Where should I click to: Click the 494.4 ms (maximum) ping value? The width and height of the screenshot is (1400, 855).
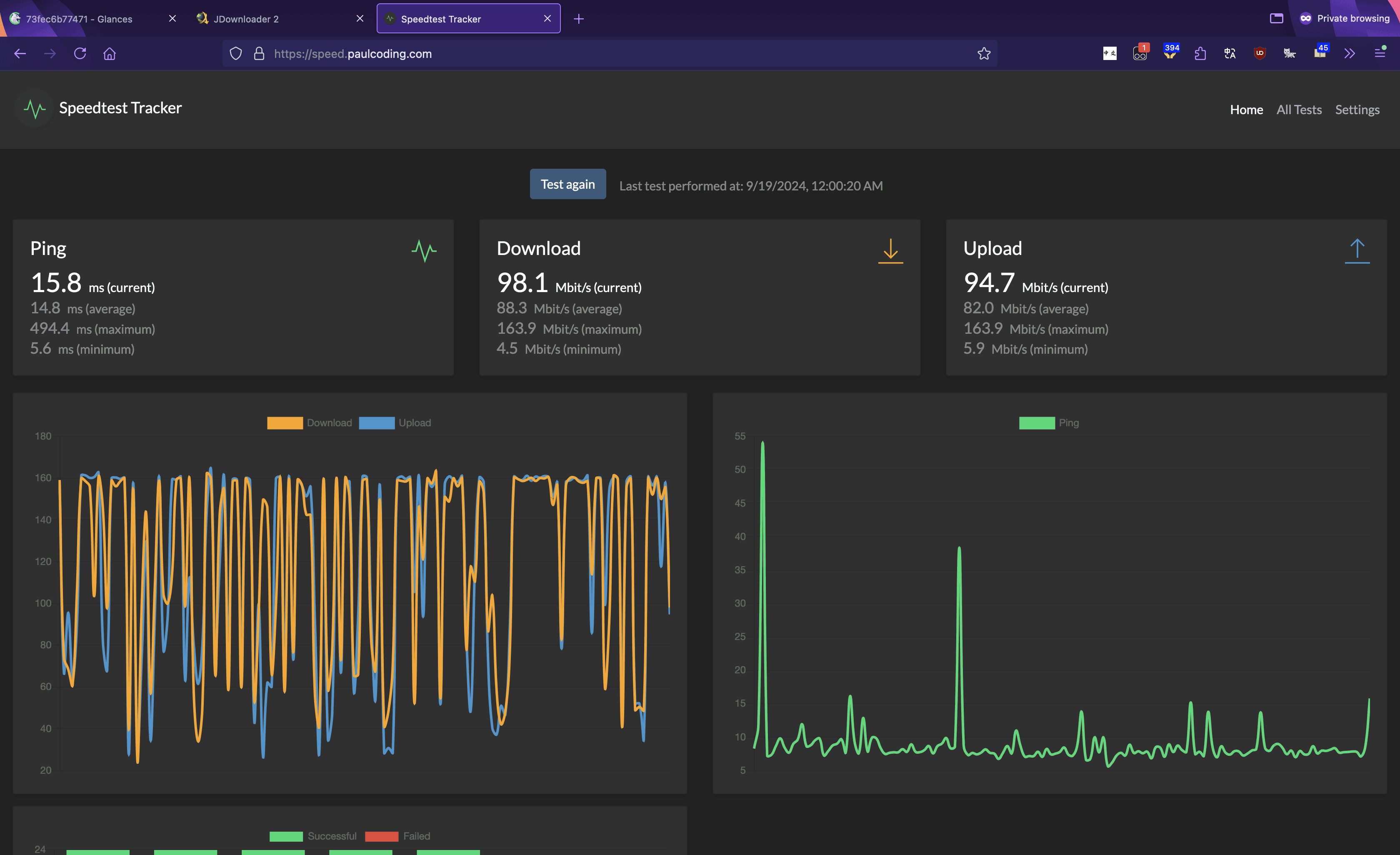pos(92,328)
